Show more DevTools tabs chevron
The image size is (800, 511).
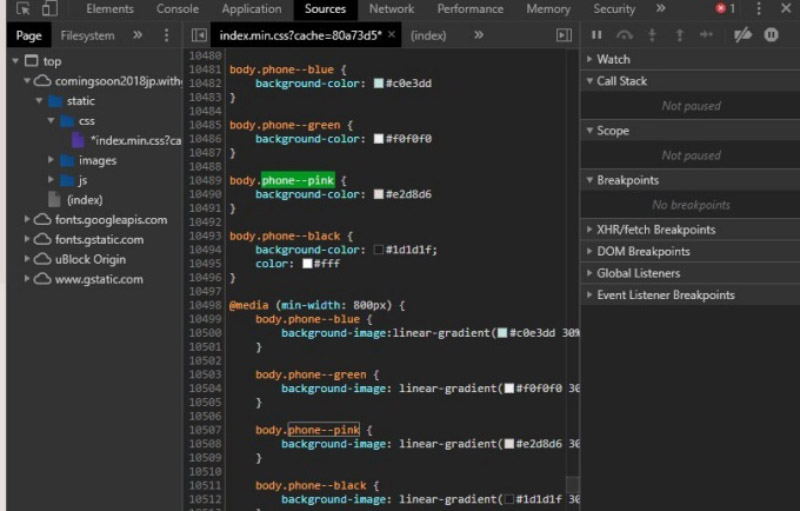[x=661, y=9]
